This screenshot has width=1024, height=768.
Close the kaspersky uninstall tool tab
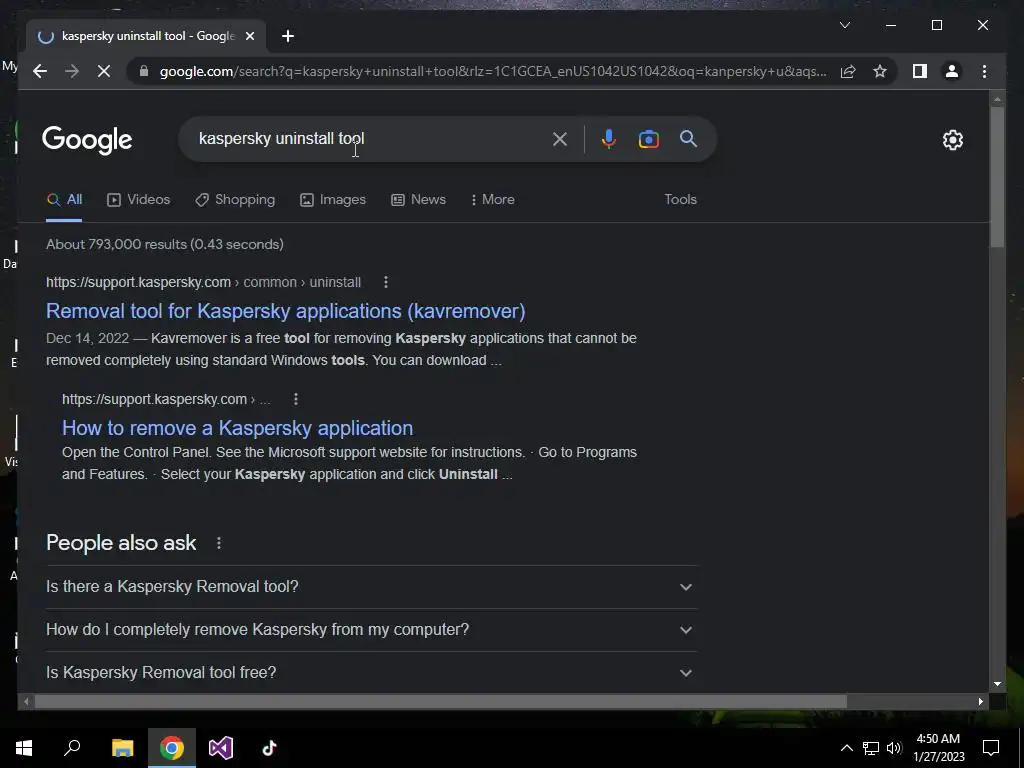tap(249, 36)
